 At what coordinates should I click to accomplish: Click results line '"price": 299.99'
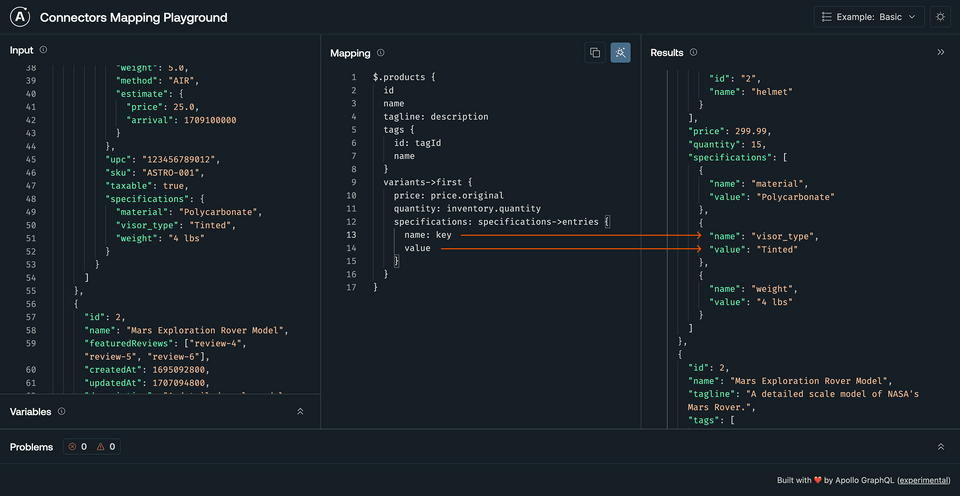(729, 131)
